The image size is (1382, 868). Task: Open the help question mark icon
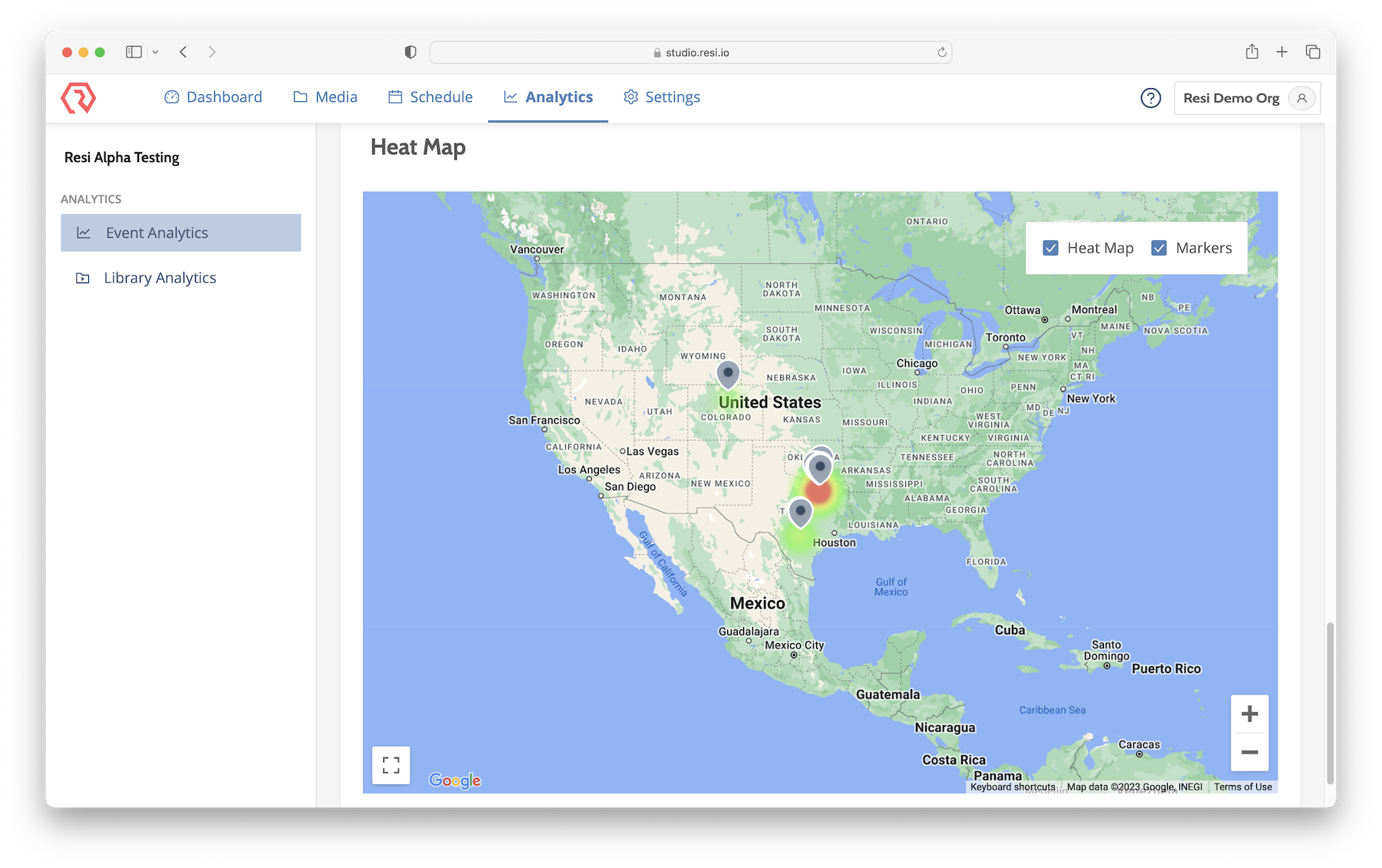(x=1150, y=98)
